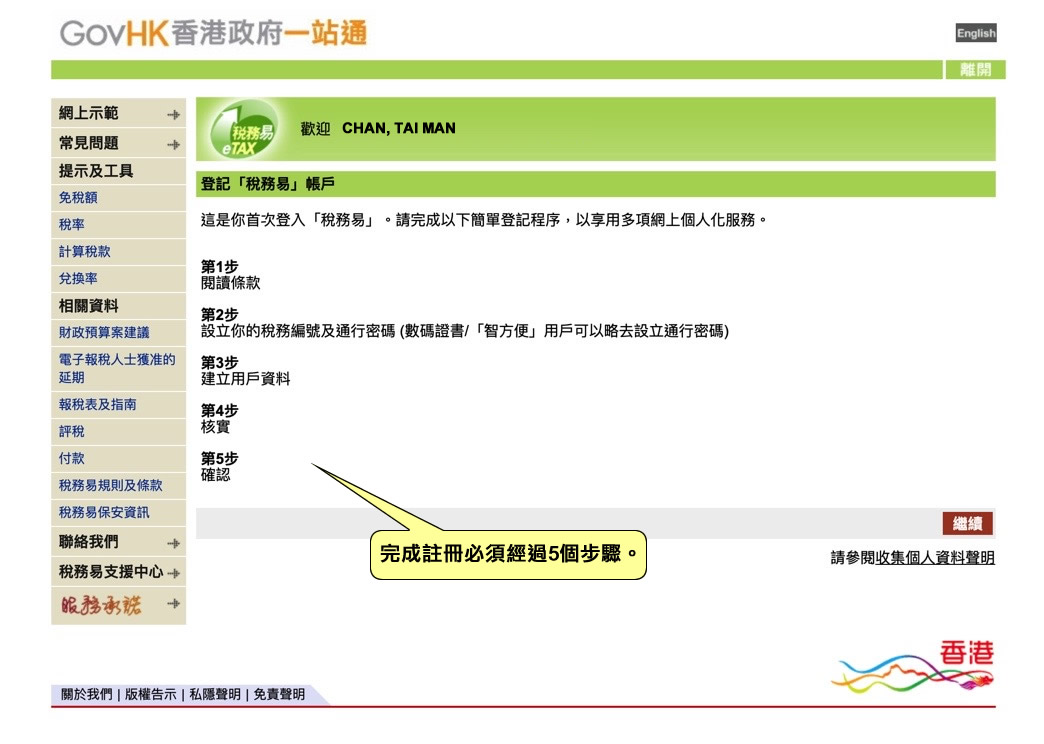This screenshot has height=744, width=1044.
Task: Click the GovHK 香港政府一站通 logo
Action: pos(213,33)
